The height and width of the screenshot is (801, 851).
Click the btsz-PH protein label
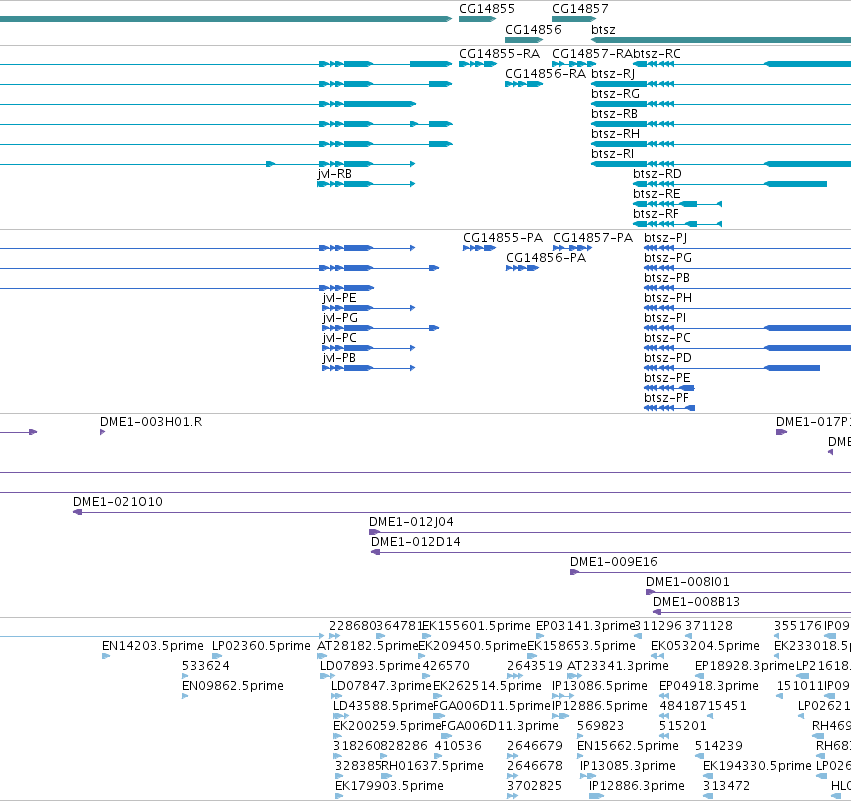(668, 298)
